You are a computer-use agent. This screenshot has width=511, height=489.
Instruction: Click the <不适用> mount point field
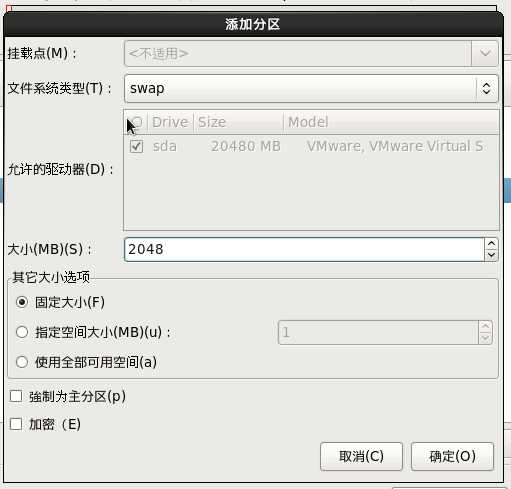click(298, 53)
